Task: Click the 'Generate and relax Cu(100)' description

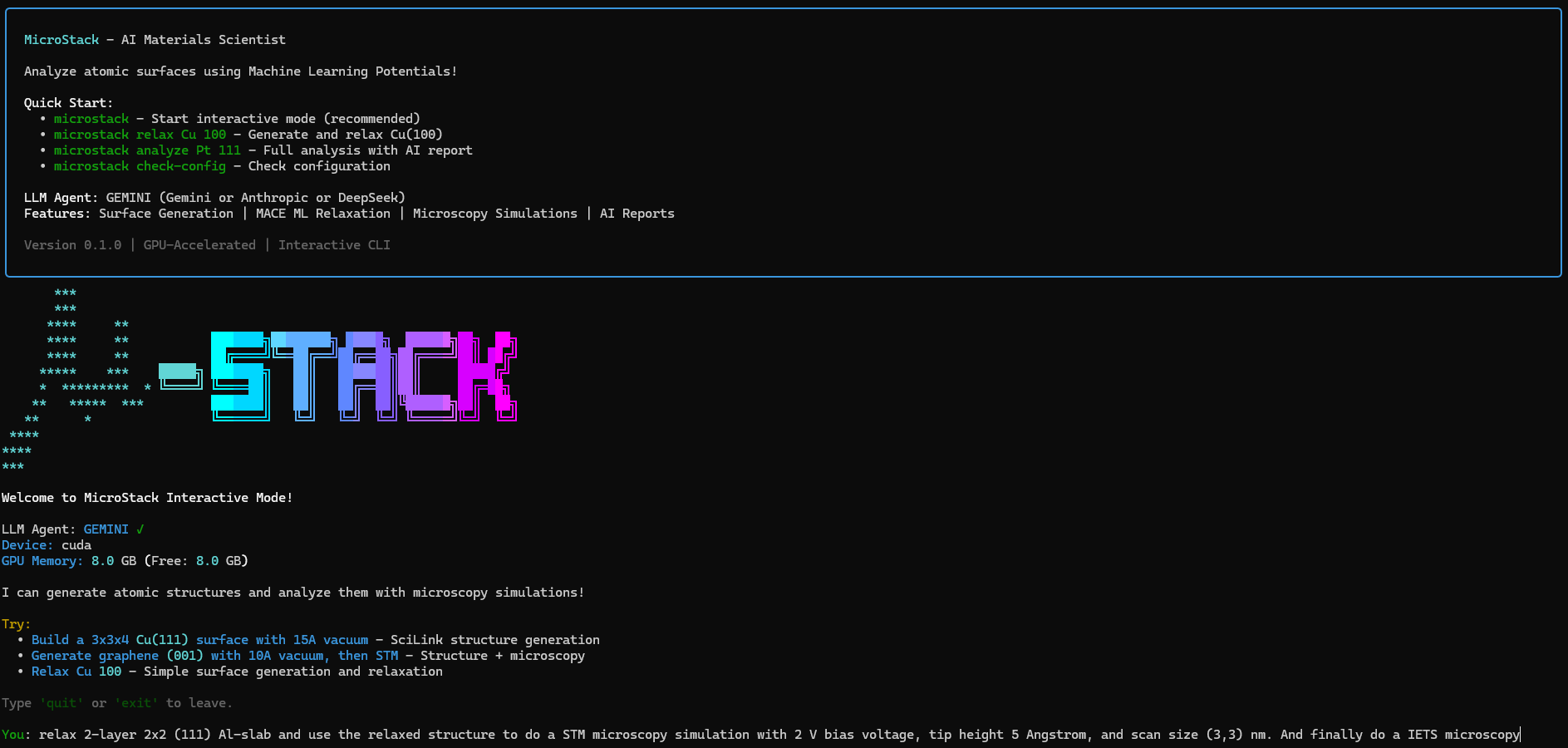Action: (345, 135)
